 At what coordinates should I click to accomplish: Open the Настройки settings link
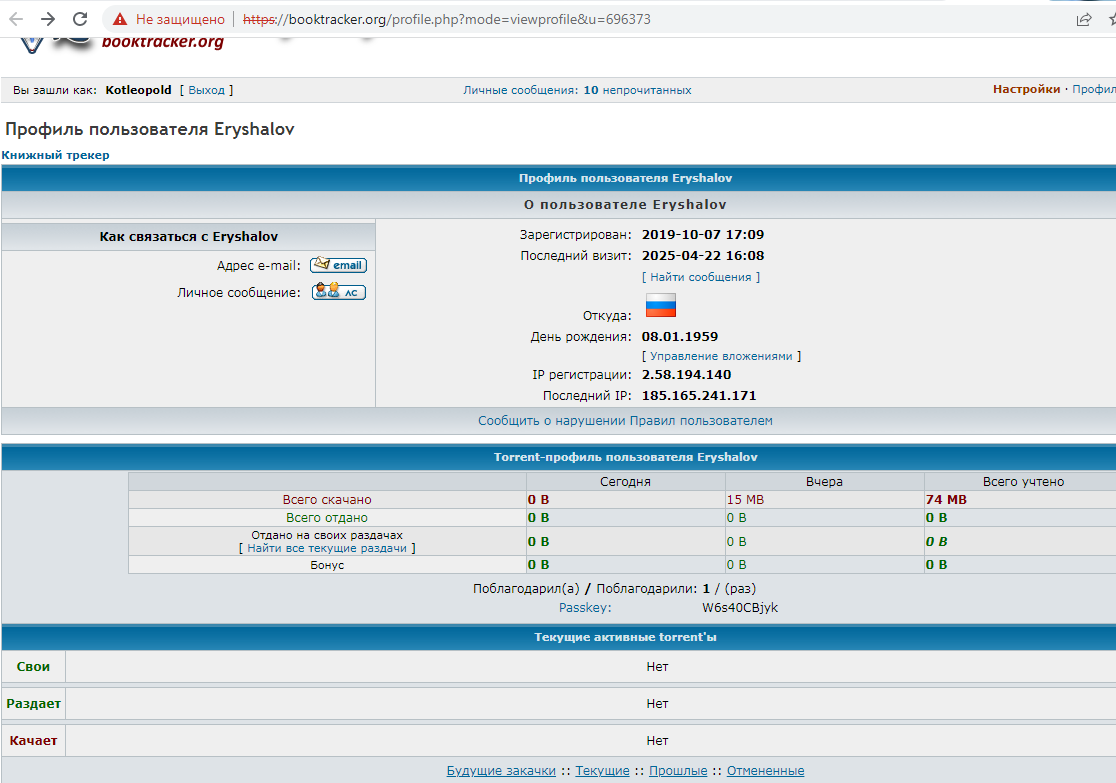point(1026,89)
